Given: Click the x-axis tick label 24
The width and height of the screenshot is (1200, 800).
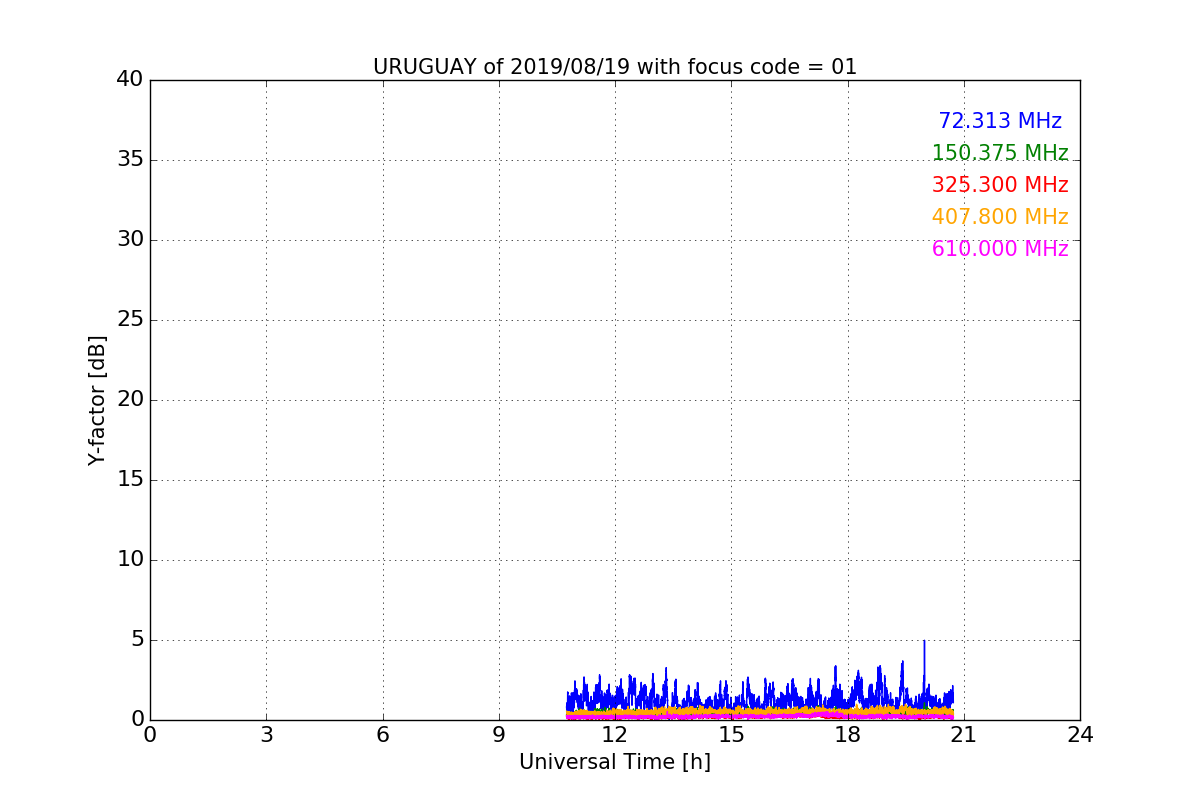Looking at the screenshot, I should [1080, 734].
